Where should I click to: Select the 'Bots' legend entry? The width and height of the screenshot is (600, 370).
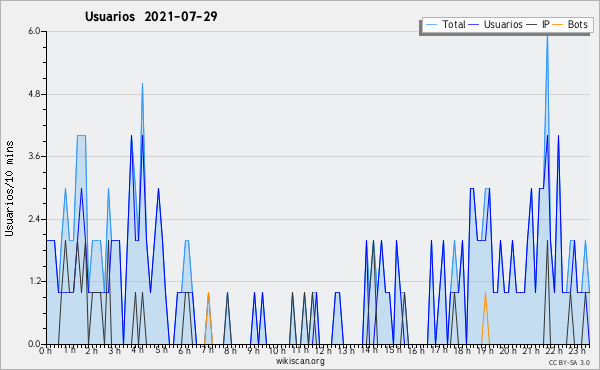pos(570,24)
